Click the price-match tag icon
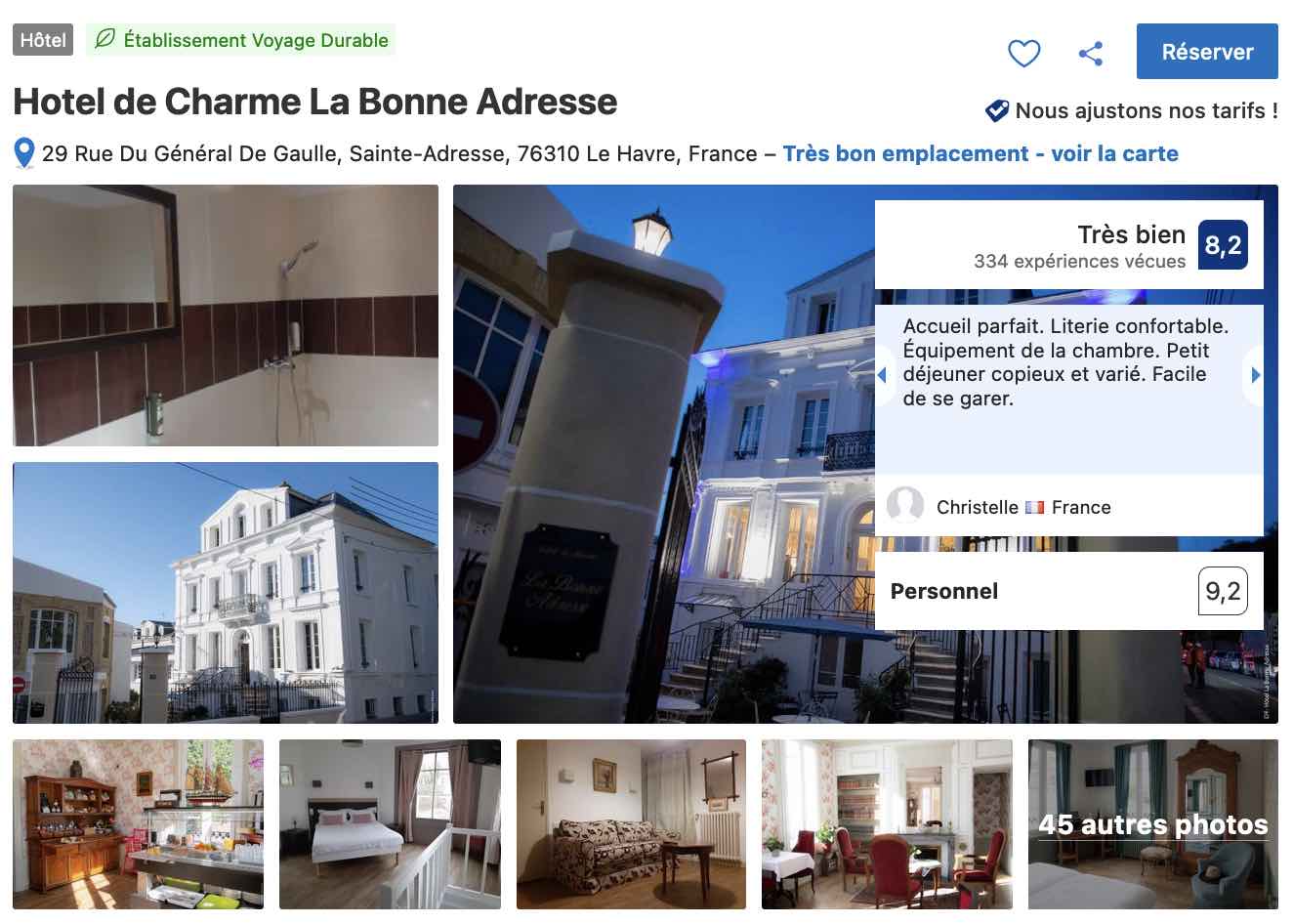The height and width of the screenshot is (924, 1293). (x=997, y=110)
